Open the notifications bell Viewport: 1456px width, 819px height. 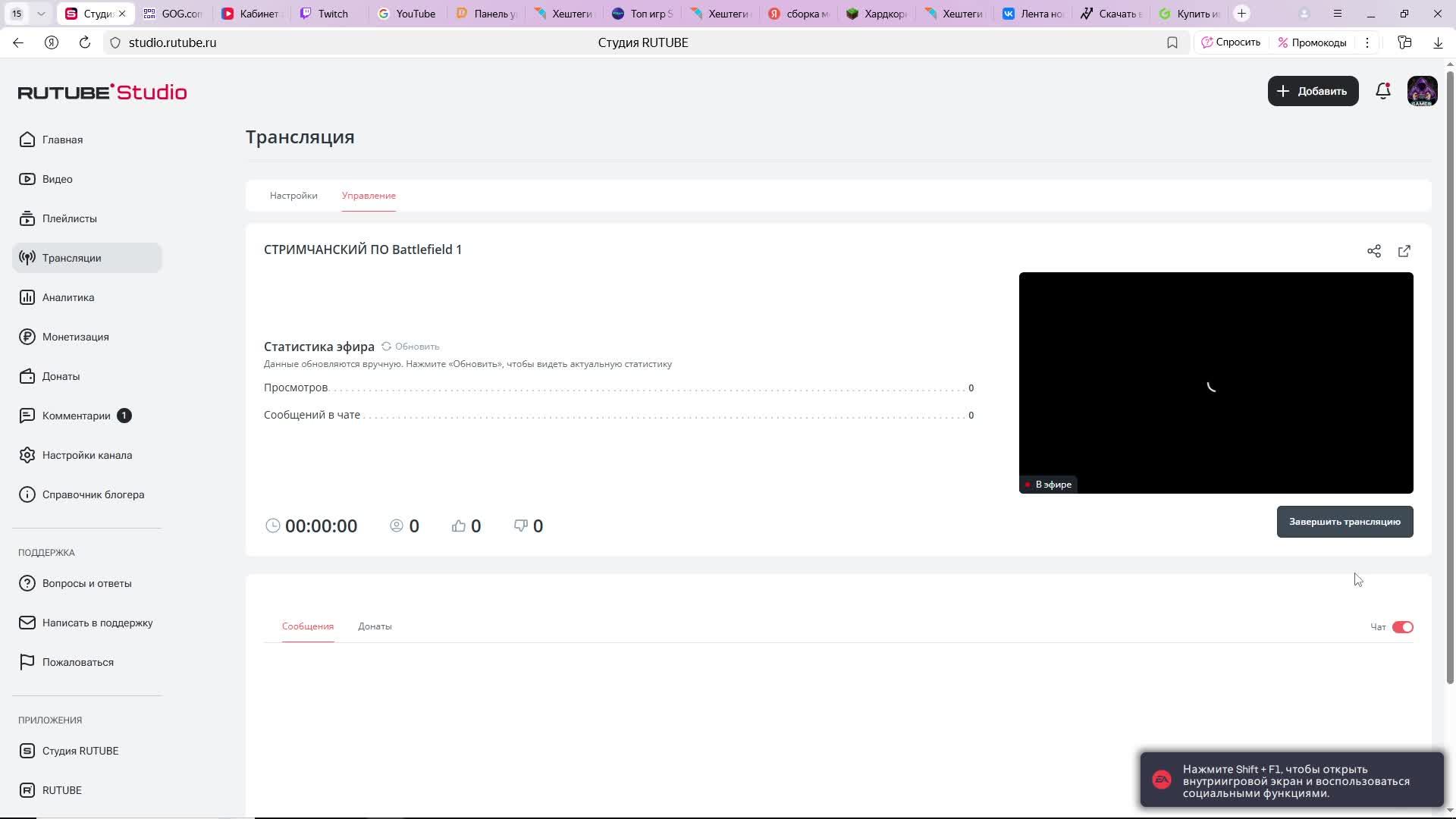pos(1382,91)
